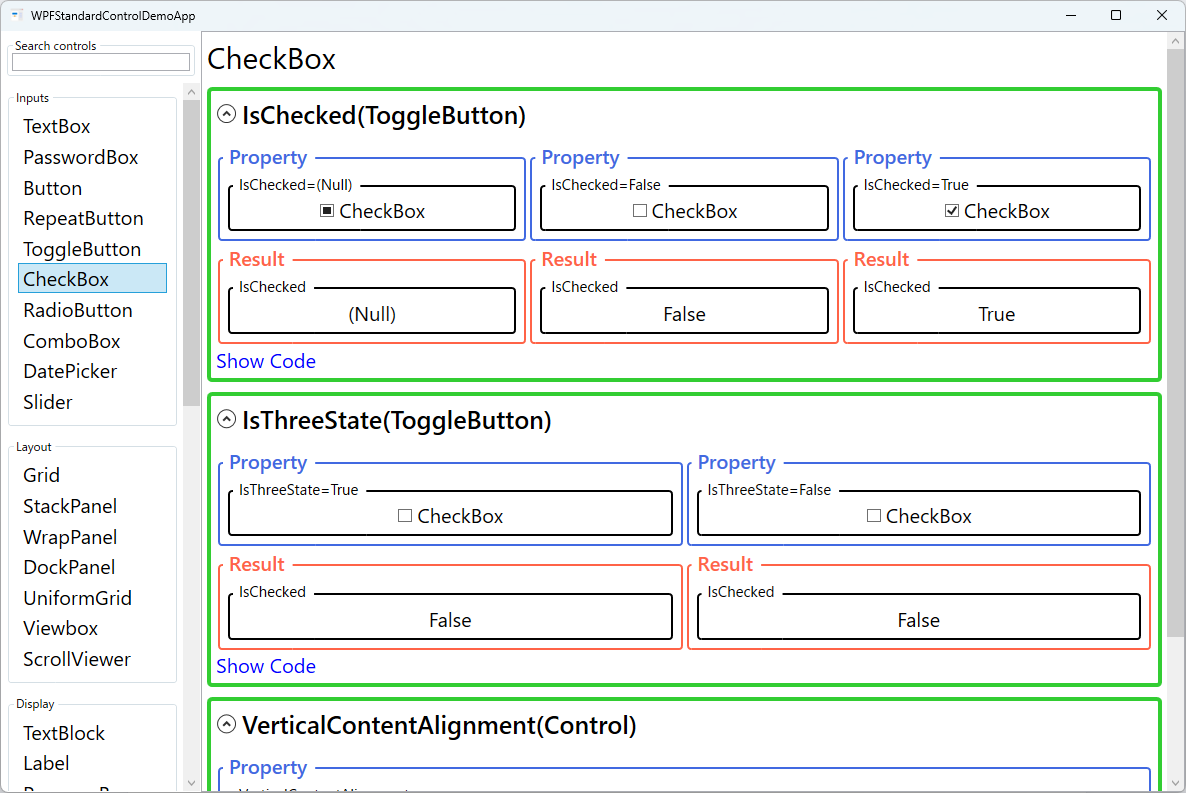
Task: Click main content scrollbar down arrow
Action: click(x=1175, y=783)
